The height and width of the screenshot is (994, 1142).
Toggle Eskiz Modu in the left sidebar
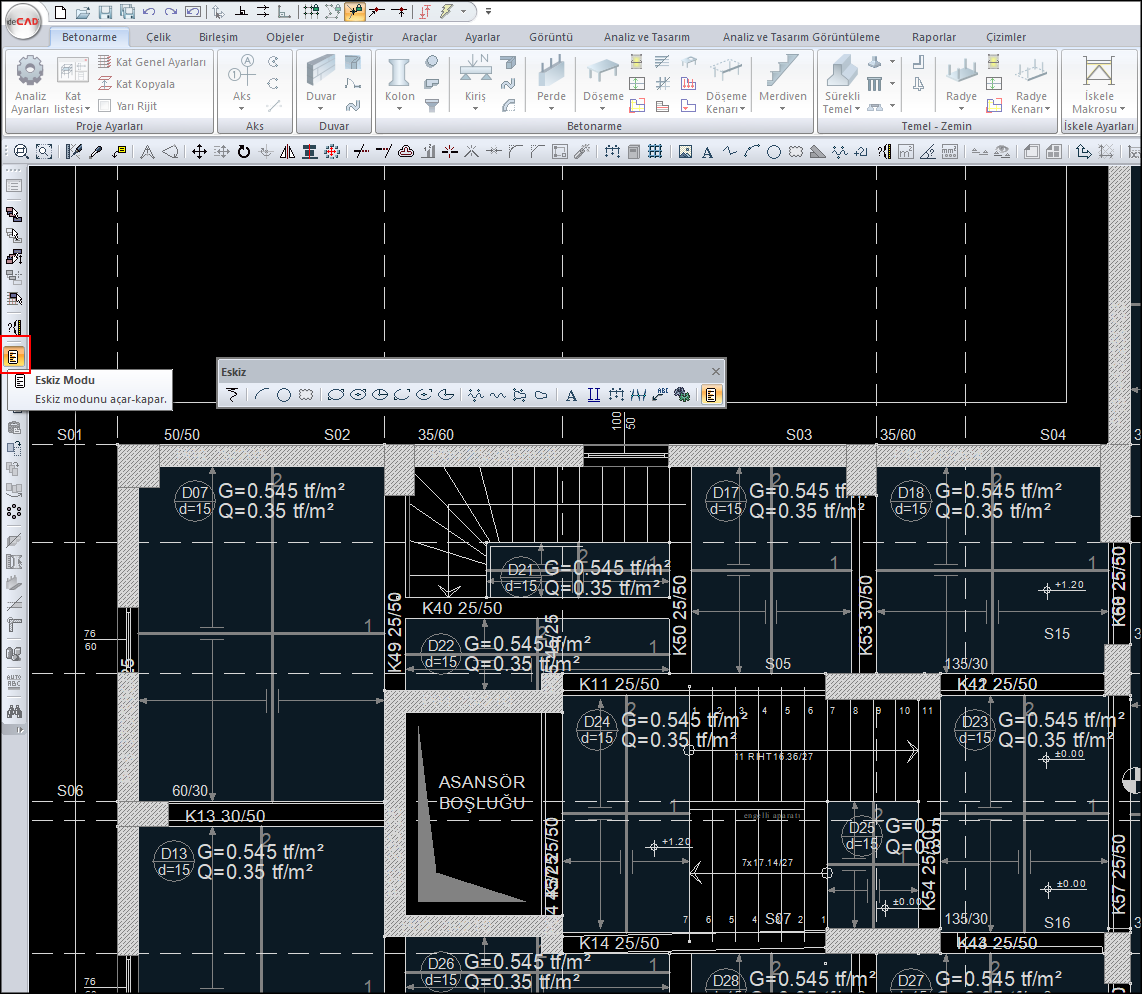click(x=15, y=355)
